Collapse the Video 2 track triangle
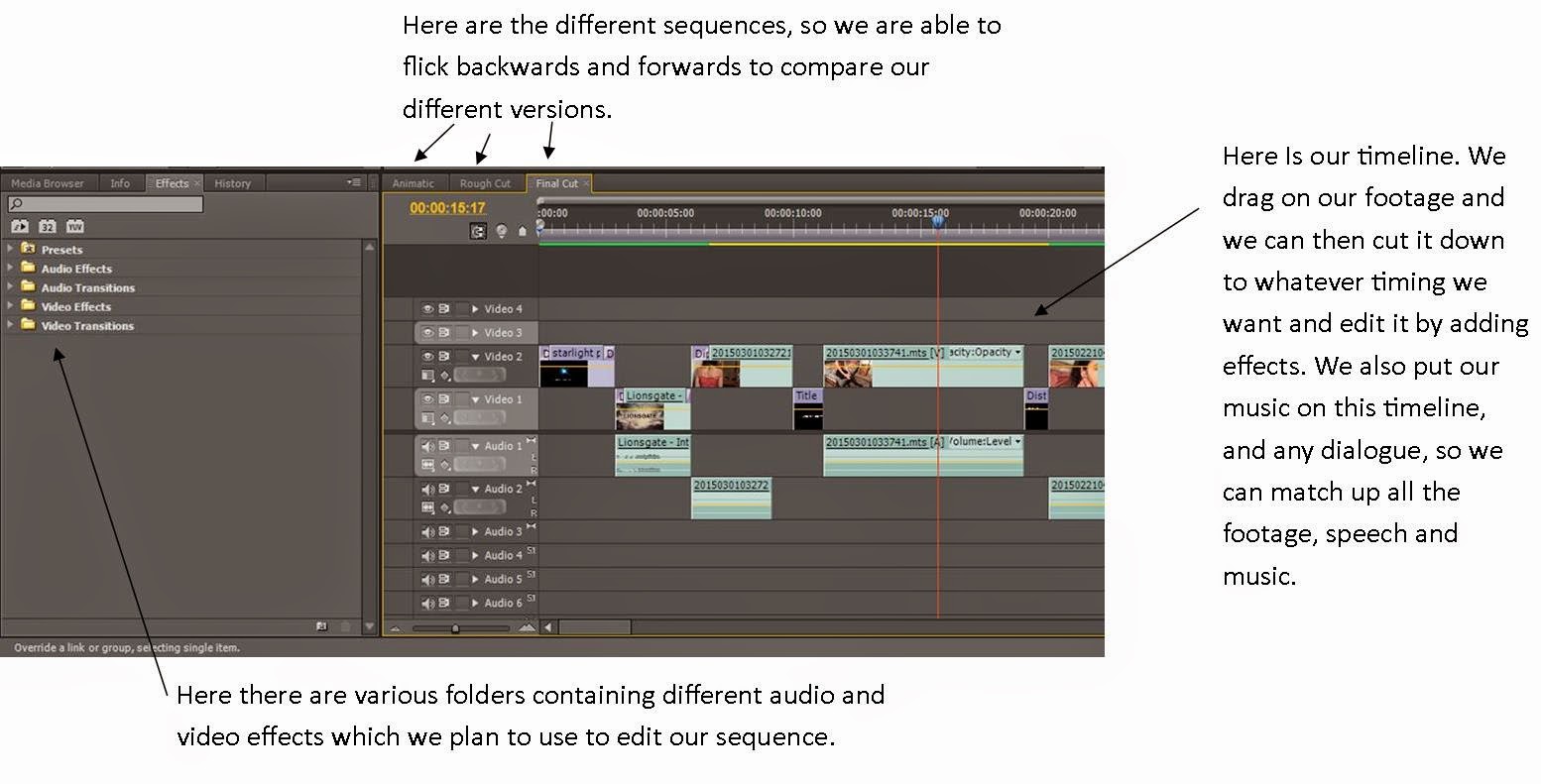Viewport: 1541px width, 784px height. tap(475, 357)
